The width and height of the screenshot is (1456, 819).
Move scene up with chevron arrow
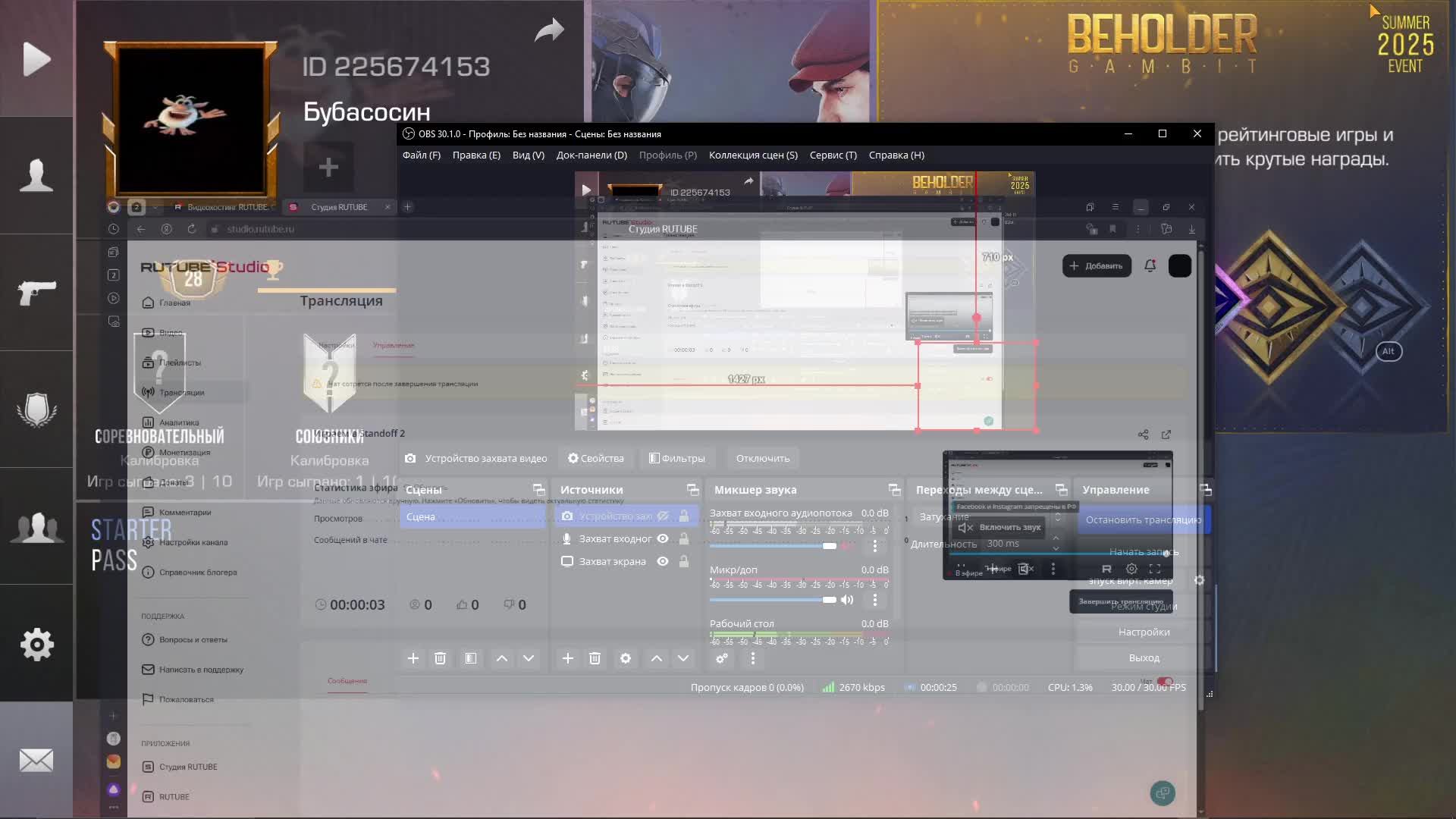pos(502,658)
